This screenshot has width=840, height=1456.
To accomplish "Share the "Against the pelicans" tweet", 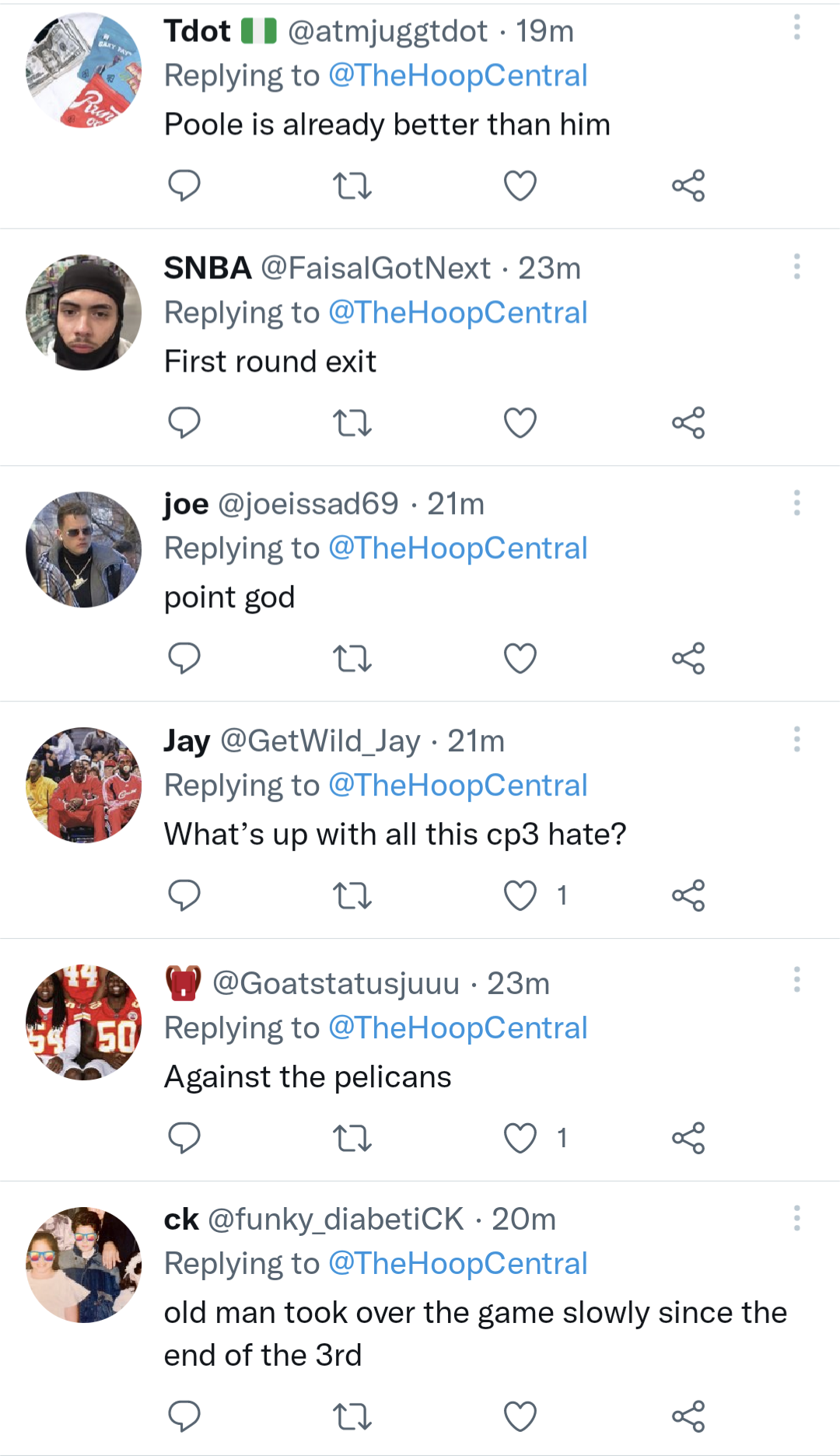I will point(688,1139).
